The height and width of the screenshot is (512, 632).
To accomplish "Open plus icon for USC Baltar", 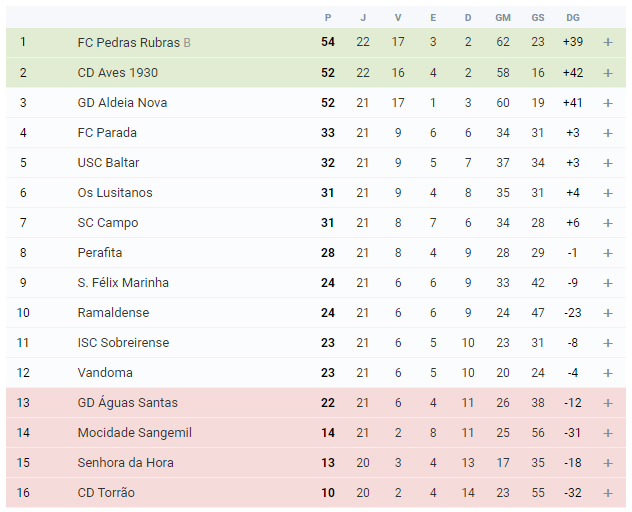I will [608, 163].
